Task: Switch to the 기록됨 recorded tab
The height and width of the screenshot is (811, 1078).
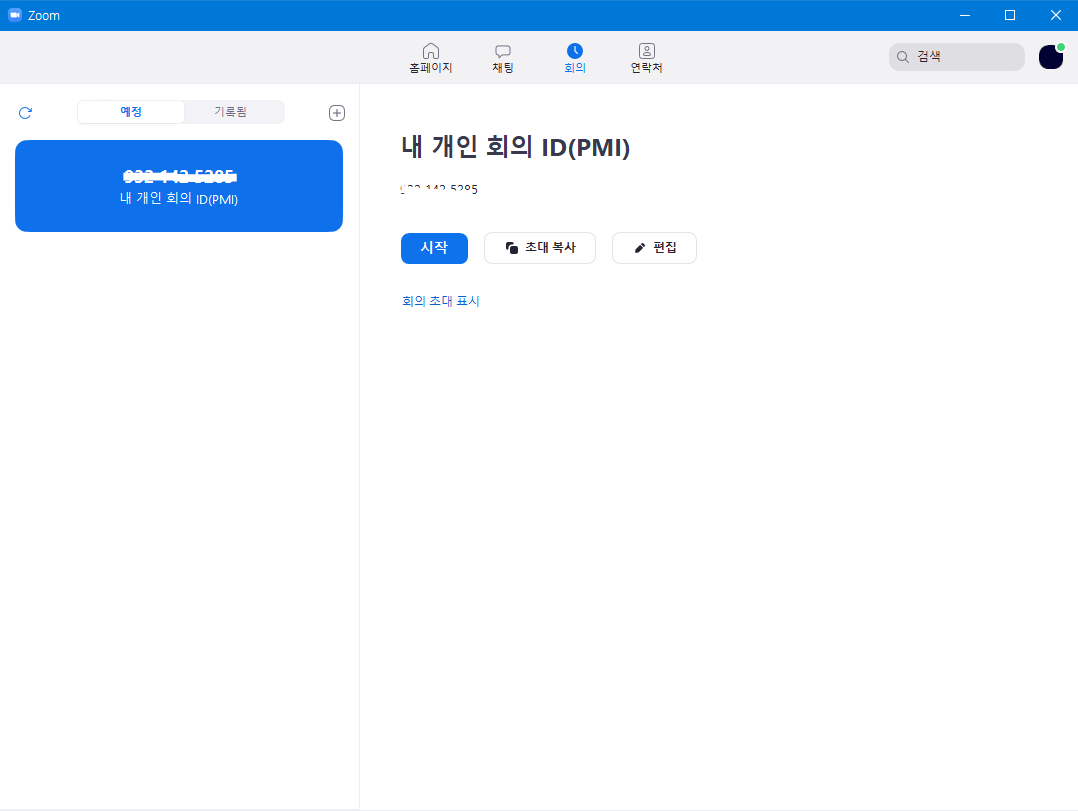Action: click(230, 112)
